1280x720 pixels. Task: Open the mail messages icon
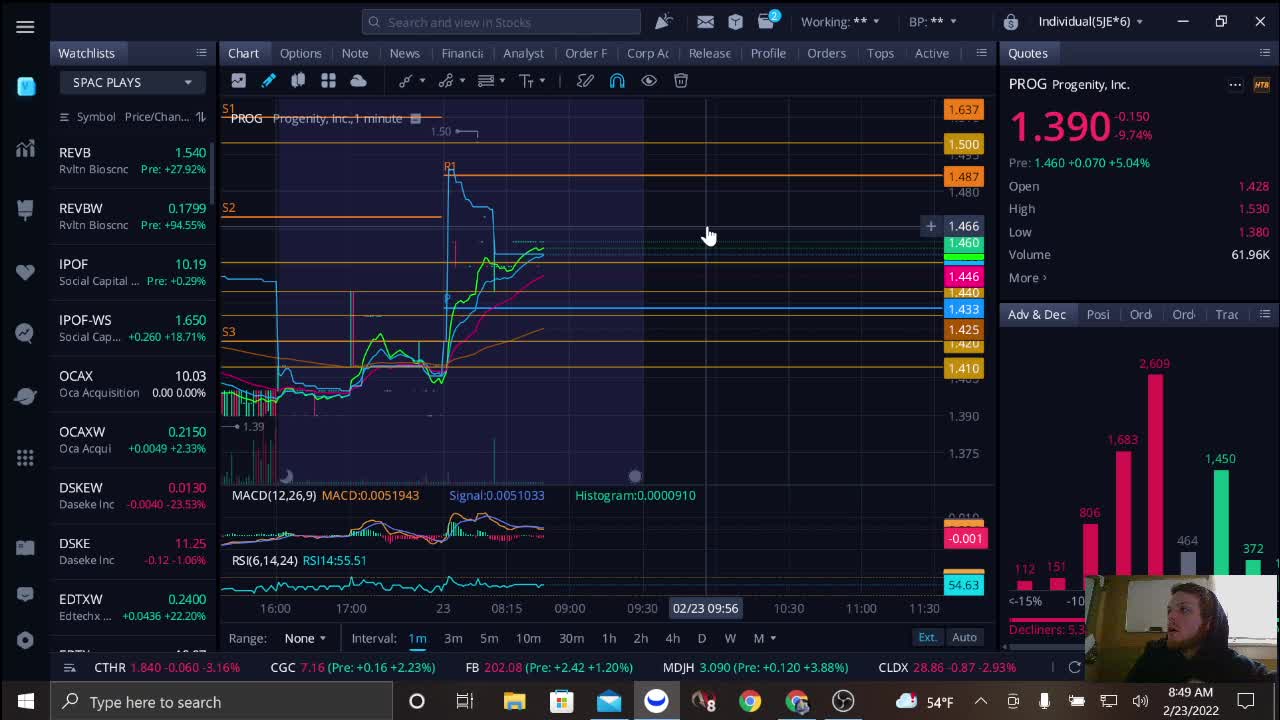tap(705, 21)
